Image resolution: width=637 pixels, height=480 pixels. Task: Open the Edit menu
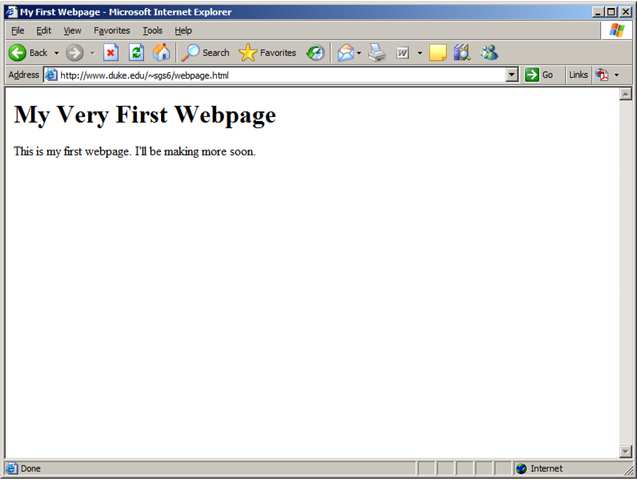43,30
